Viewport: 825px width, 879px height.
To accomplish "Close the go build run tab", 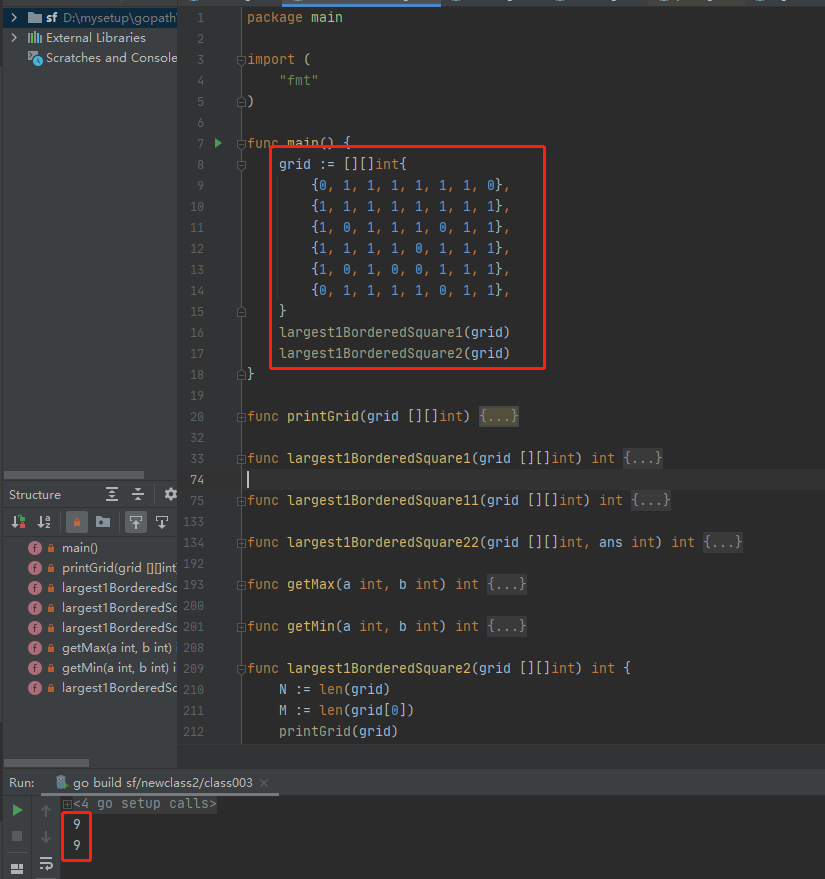I will [264, 783].
